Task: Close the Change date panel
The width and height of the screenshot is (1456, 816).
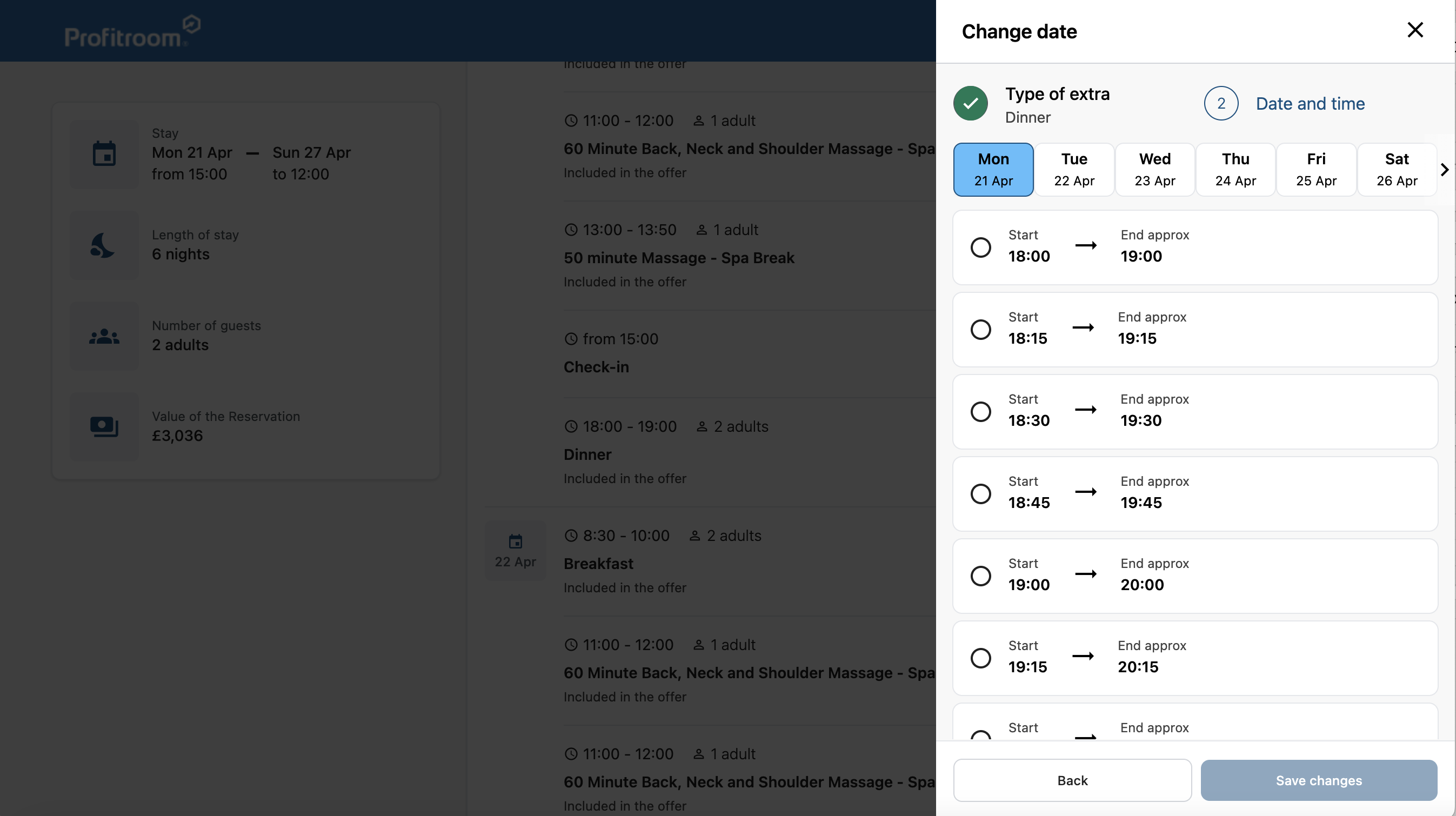Action: pos(1415,30)
